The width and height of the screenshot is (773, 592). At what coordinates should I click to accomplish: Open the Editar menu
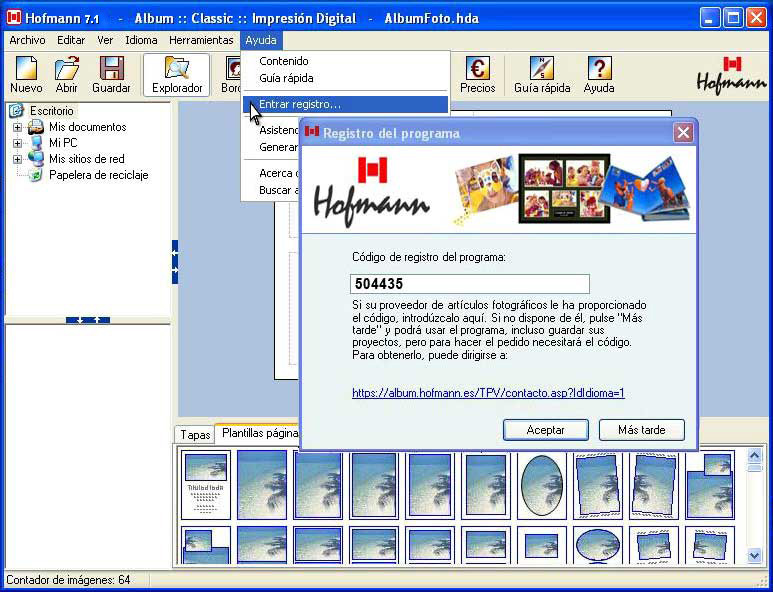71,40
